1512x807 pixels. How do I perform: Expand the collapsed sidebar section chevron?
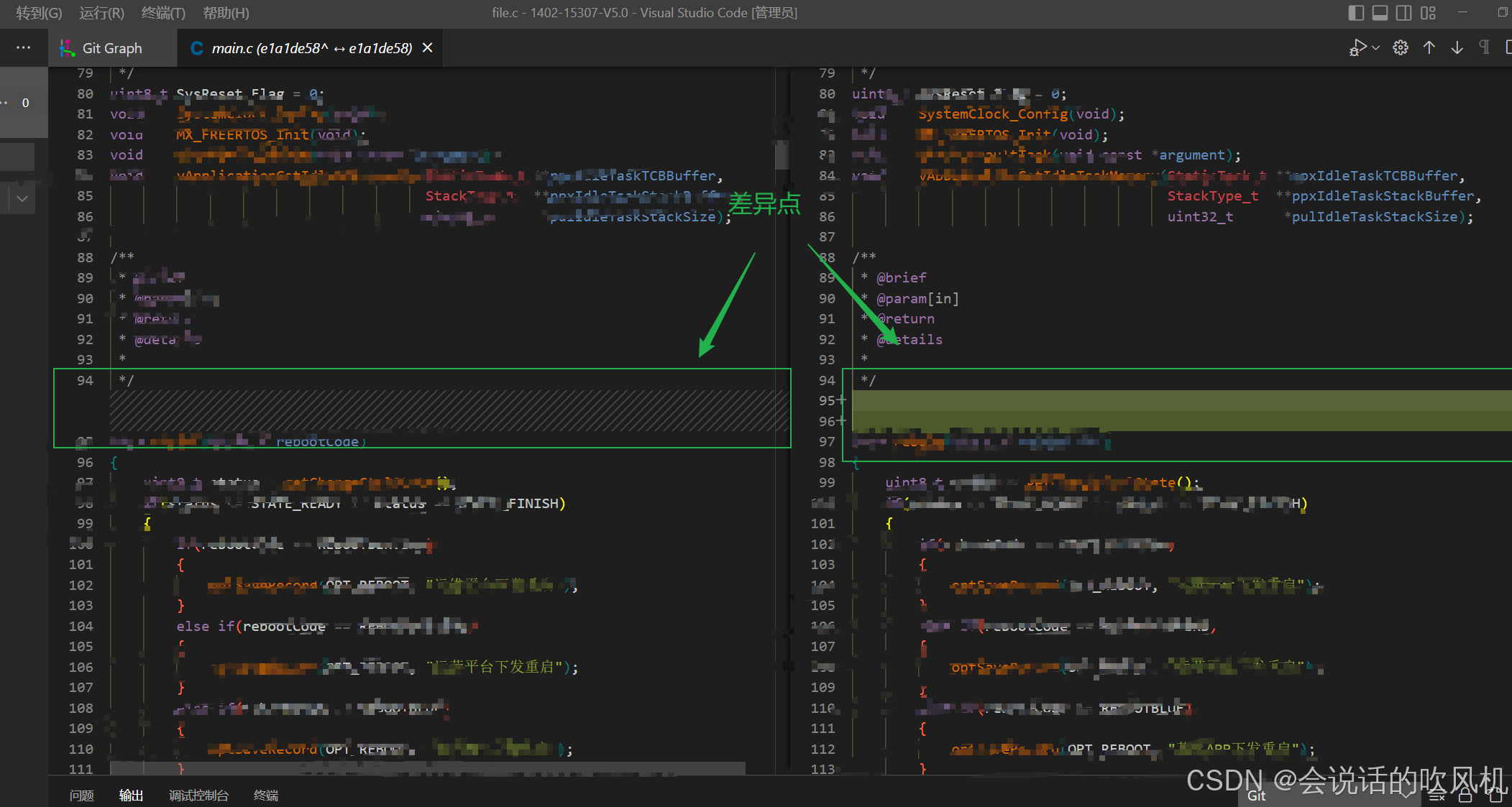pos(22,198)
